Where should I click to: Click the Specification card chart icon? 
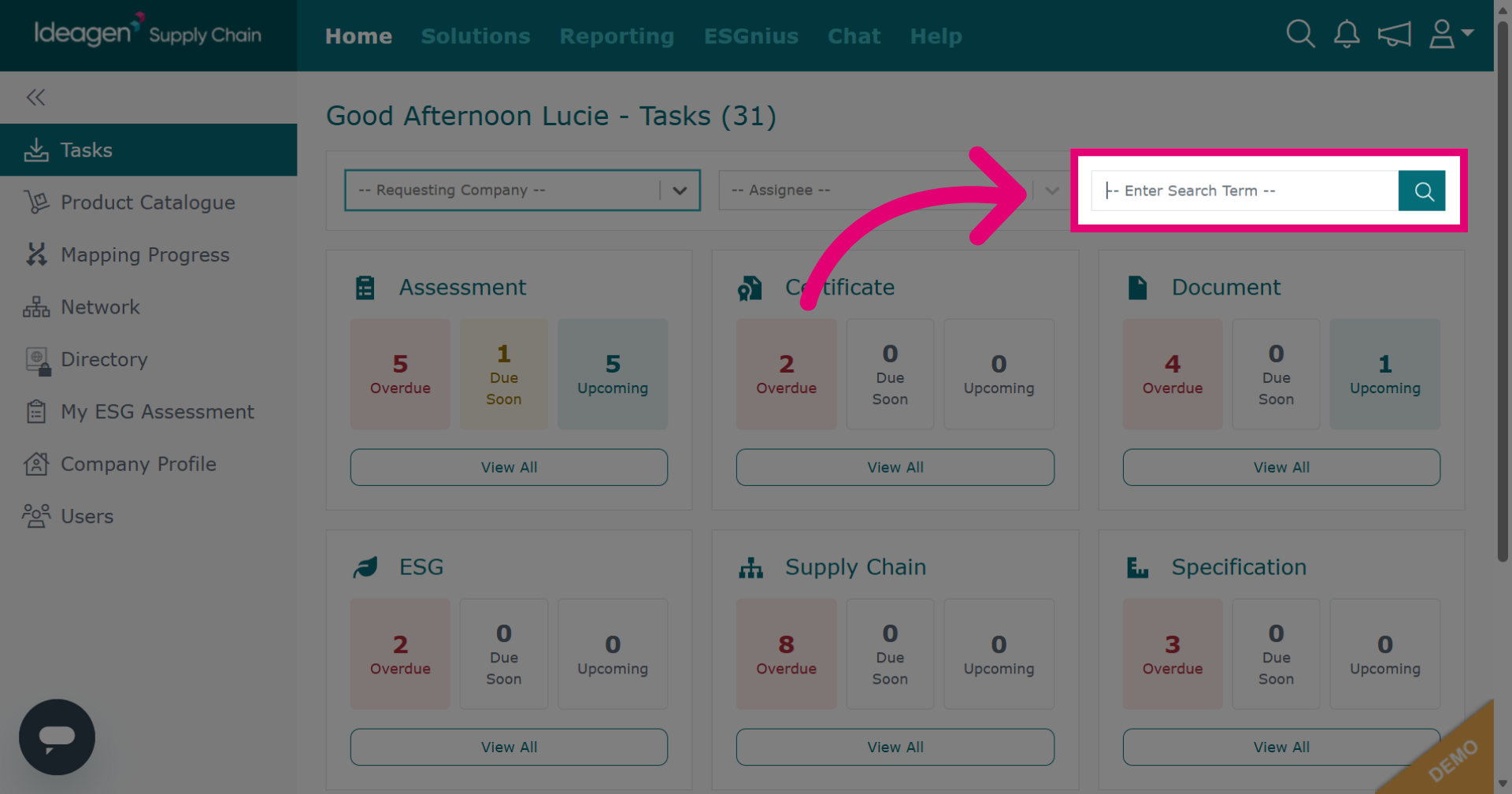(1137, 567)
